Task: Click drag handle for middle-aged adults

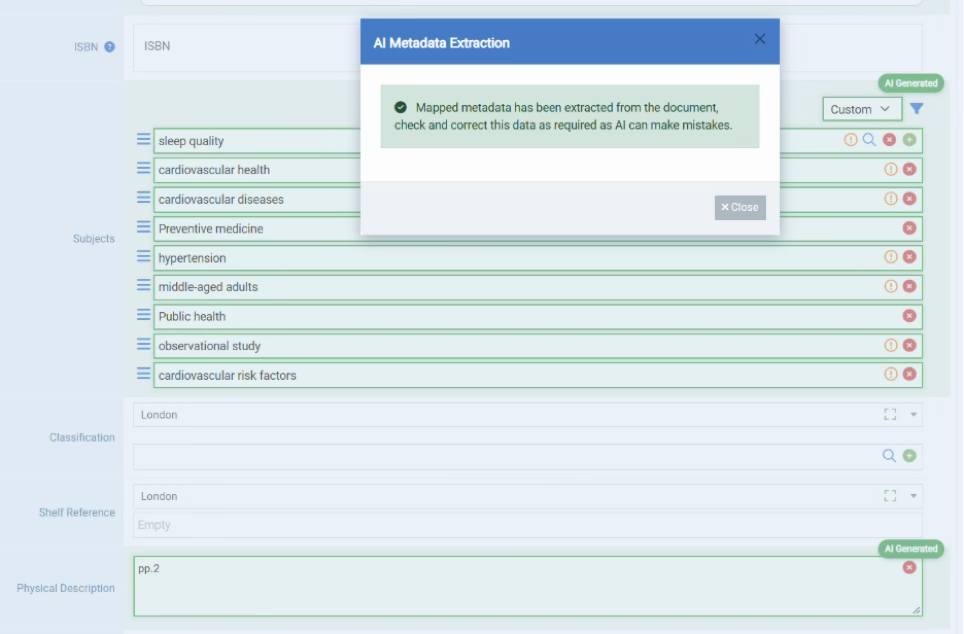Action: 143,285
